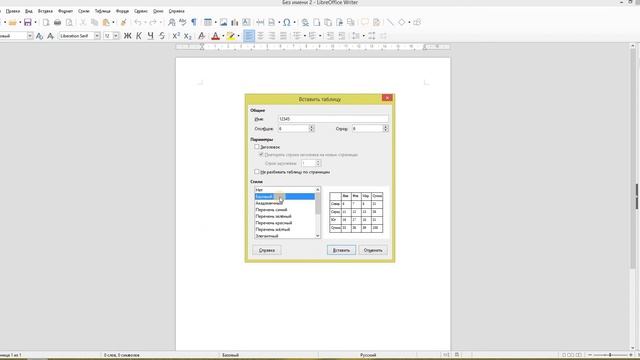The width and height of the screenshot is (640, 360).
Task: Open the font size 12 dropdown
Action: (116, 36)
